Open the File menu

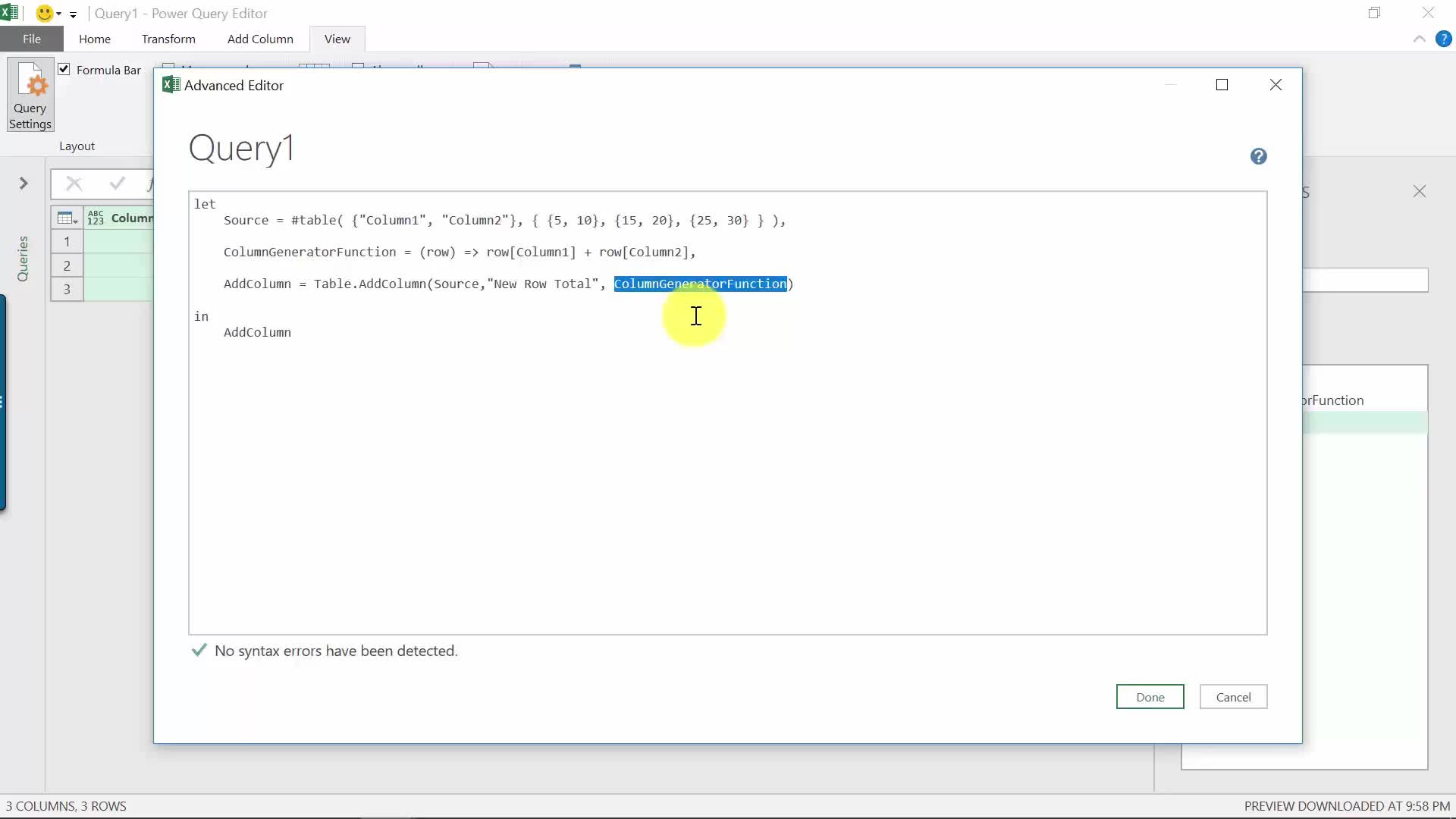point(32,39)
